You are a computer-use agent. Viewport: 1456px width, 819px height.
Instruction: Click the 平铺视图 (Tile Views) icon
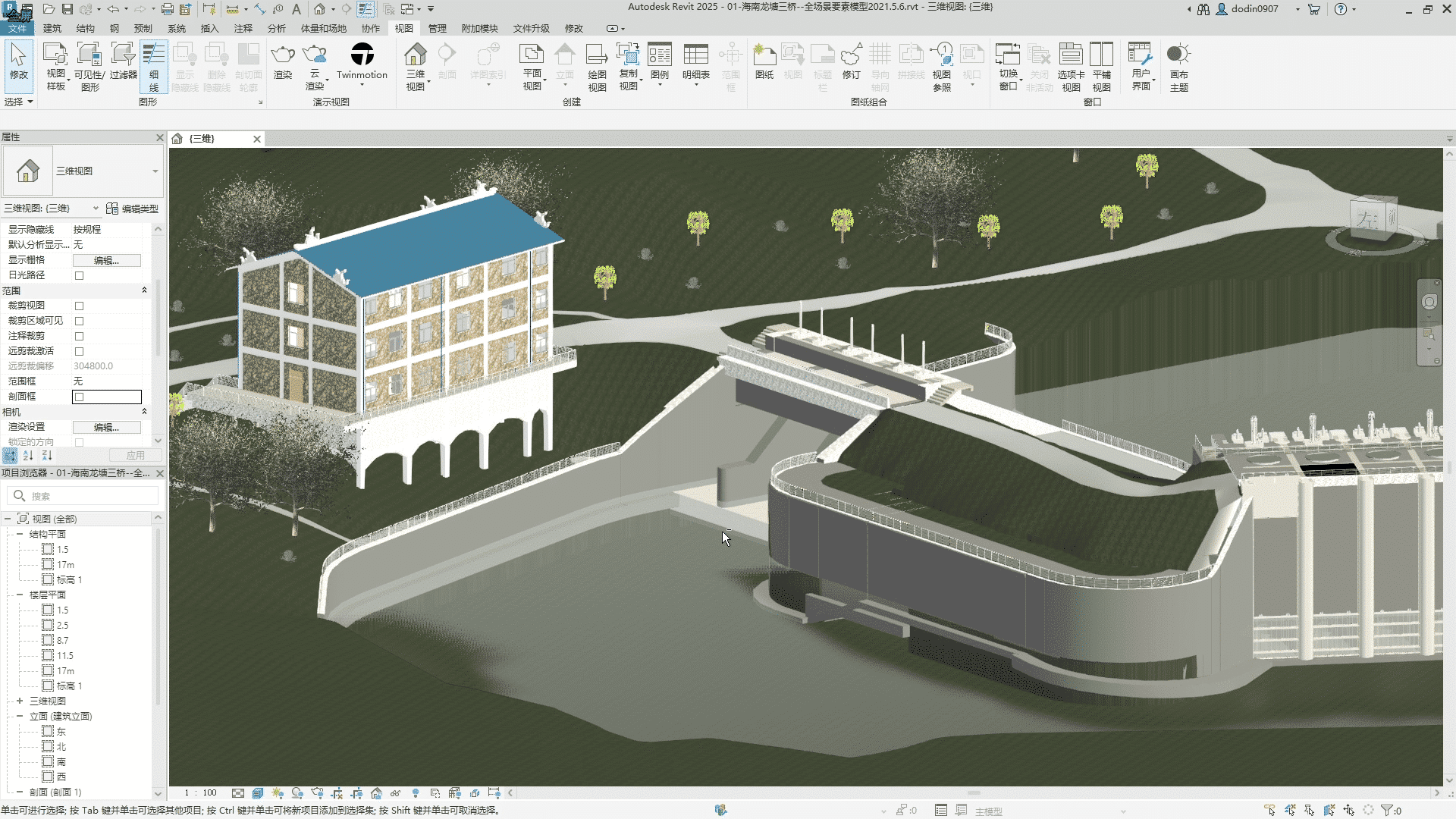(1101, 56)
